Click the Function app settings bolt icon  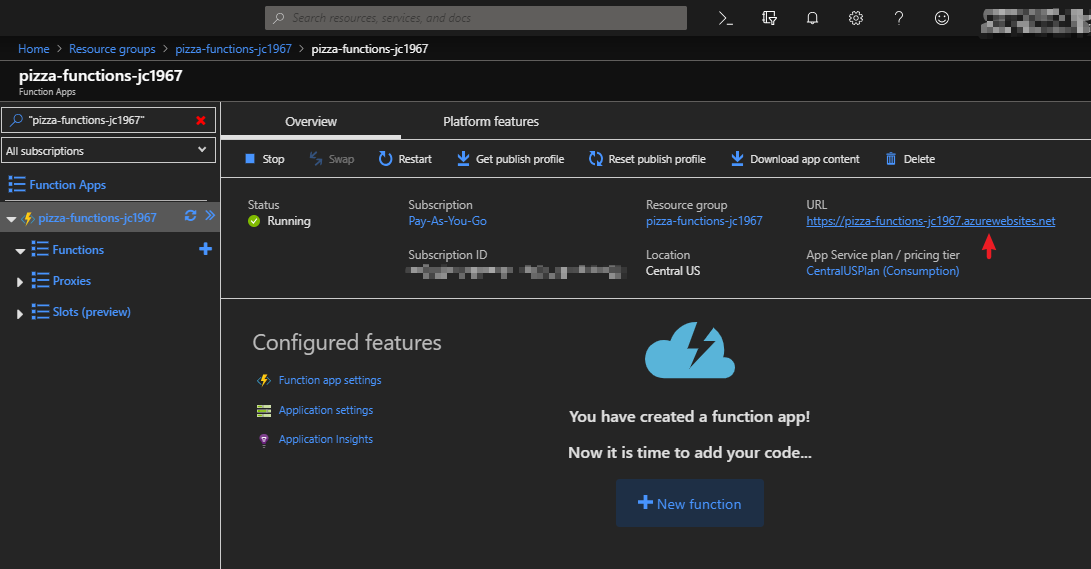point(264,380)
